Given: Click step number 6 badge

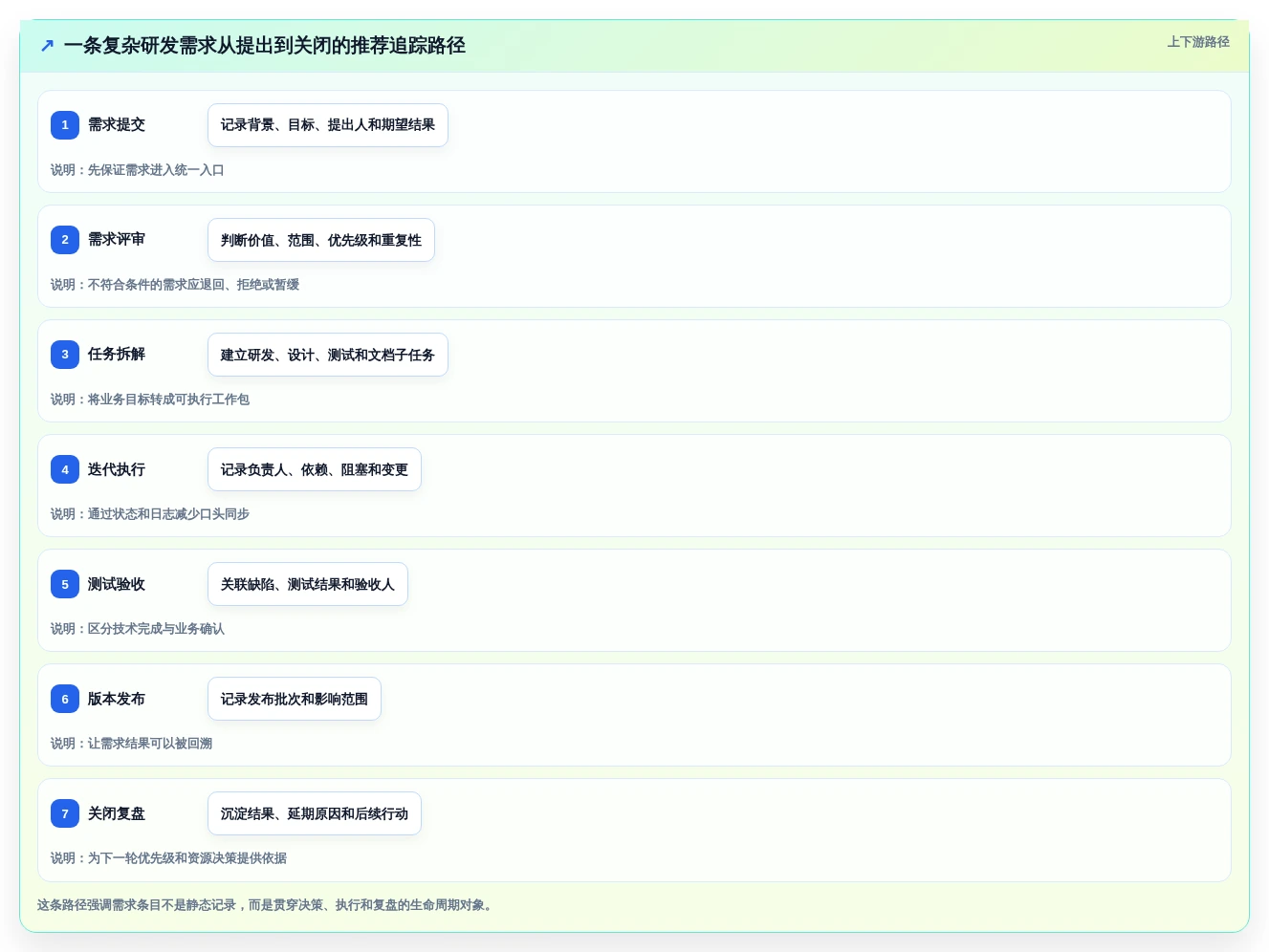Looking at the screenshot, I should 65,699.
